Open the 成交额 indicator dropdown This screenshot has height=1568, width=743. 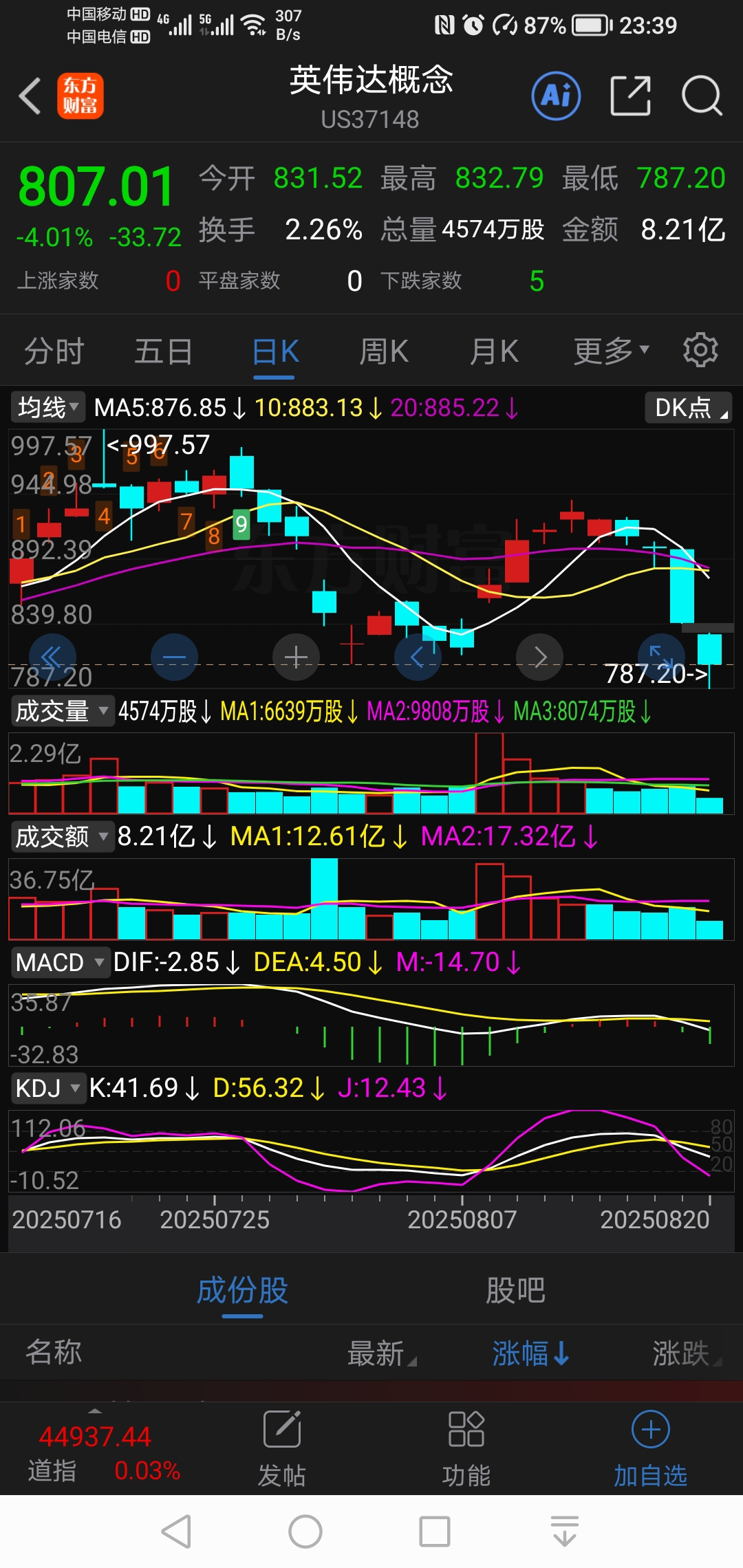pyautogui.click(x=61, y=836)
